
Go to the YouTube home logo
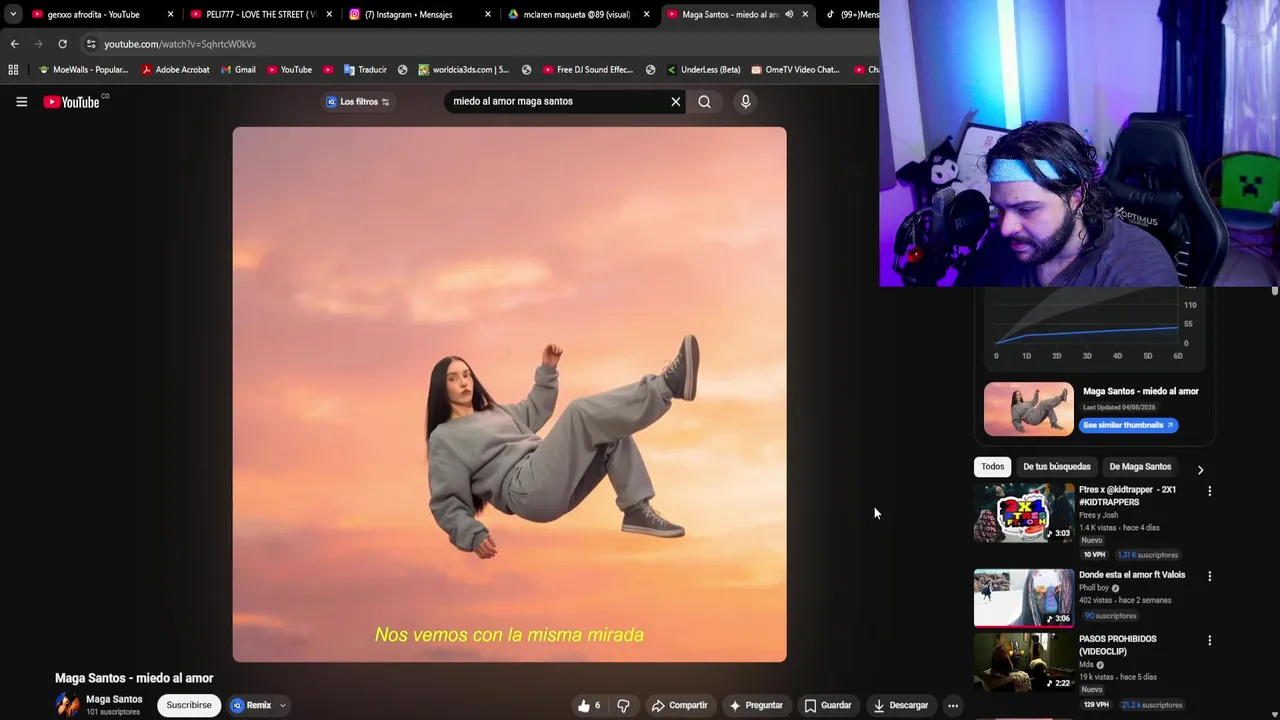(72, 102)
